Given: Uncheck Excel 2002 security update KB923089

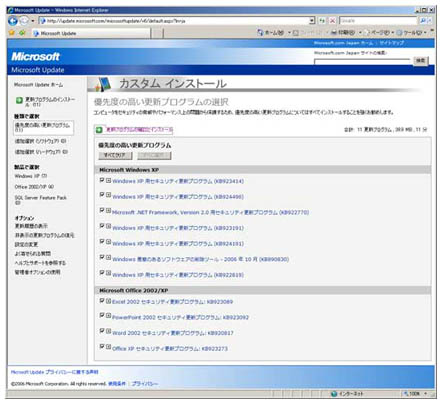Looking at the screenshot, I should [x=102, y=301].
